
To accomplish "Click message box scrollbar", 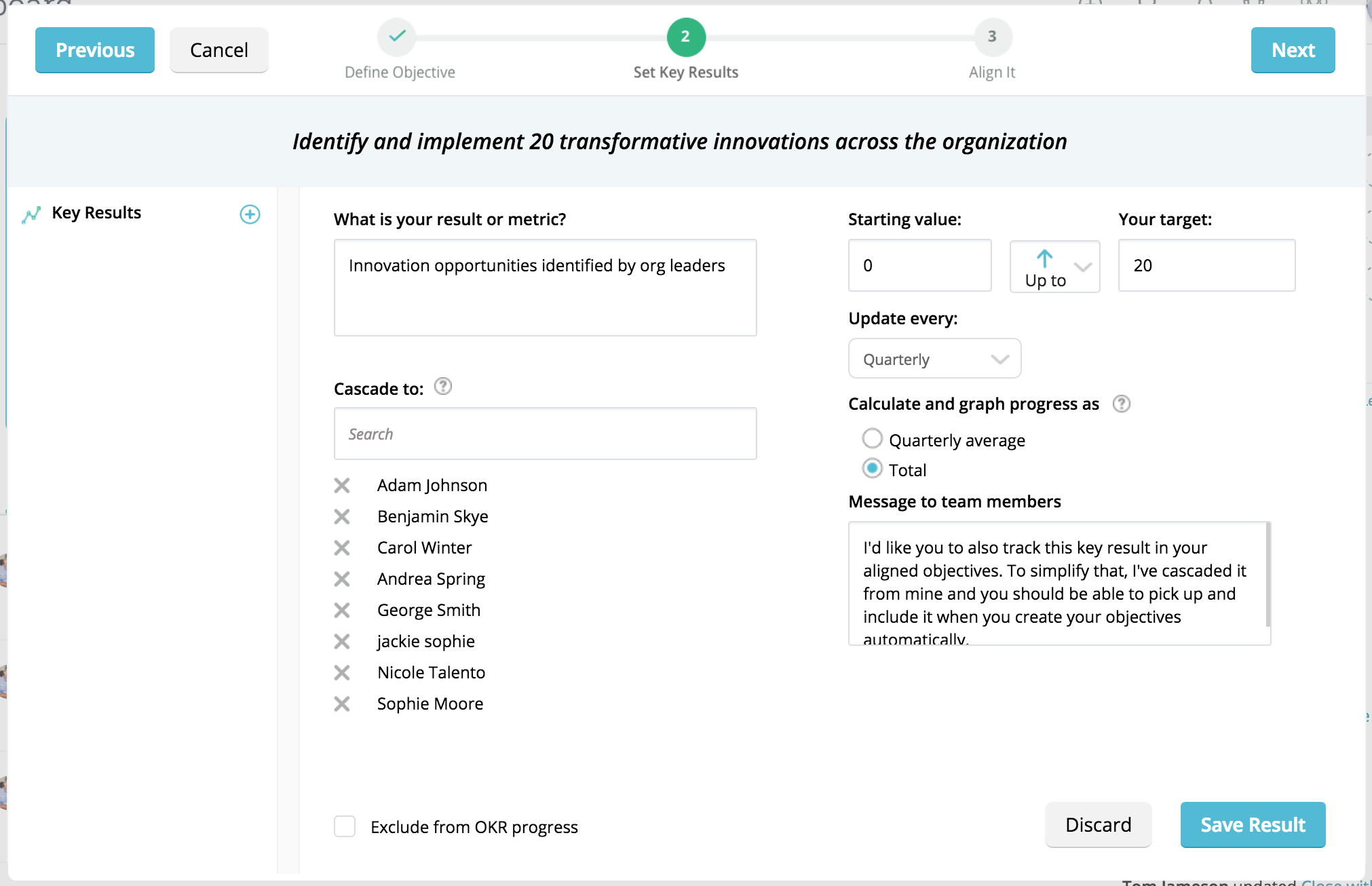I will coord(1267,575).
